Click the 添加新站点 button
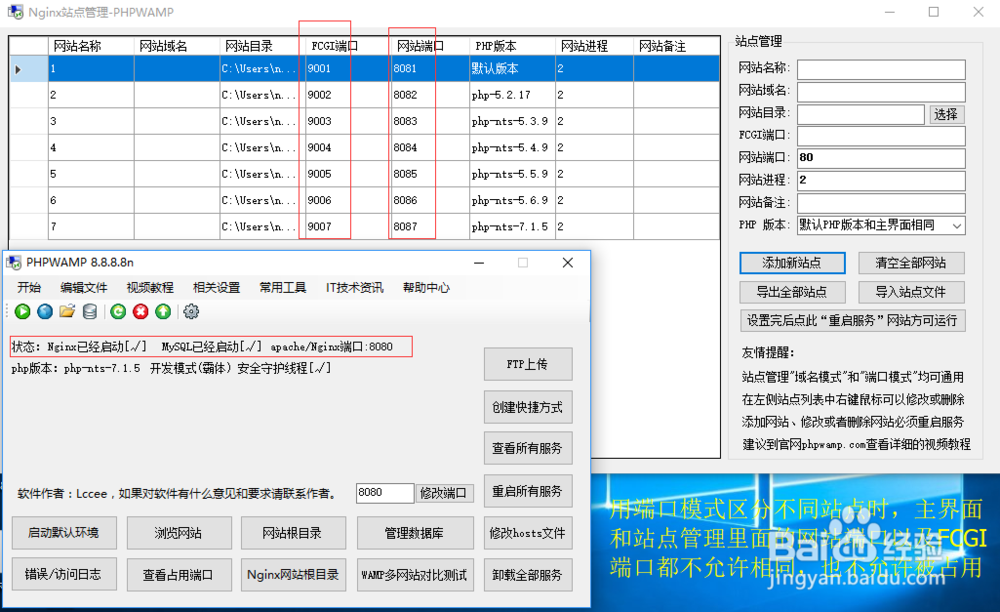The height and width of the screenshot is (612, 1000). [792, 263]
